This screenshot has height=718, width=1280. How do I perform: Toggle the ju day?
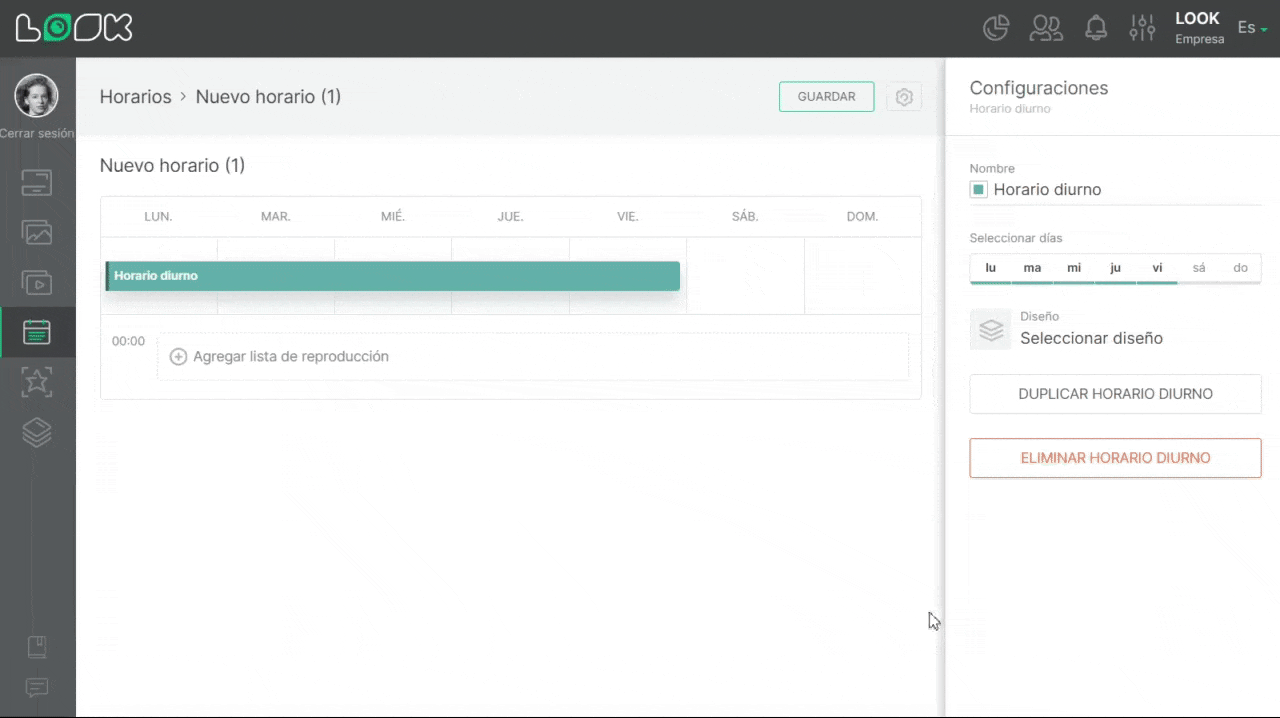(x=1115, y=268)
